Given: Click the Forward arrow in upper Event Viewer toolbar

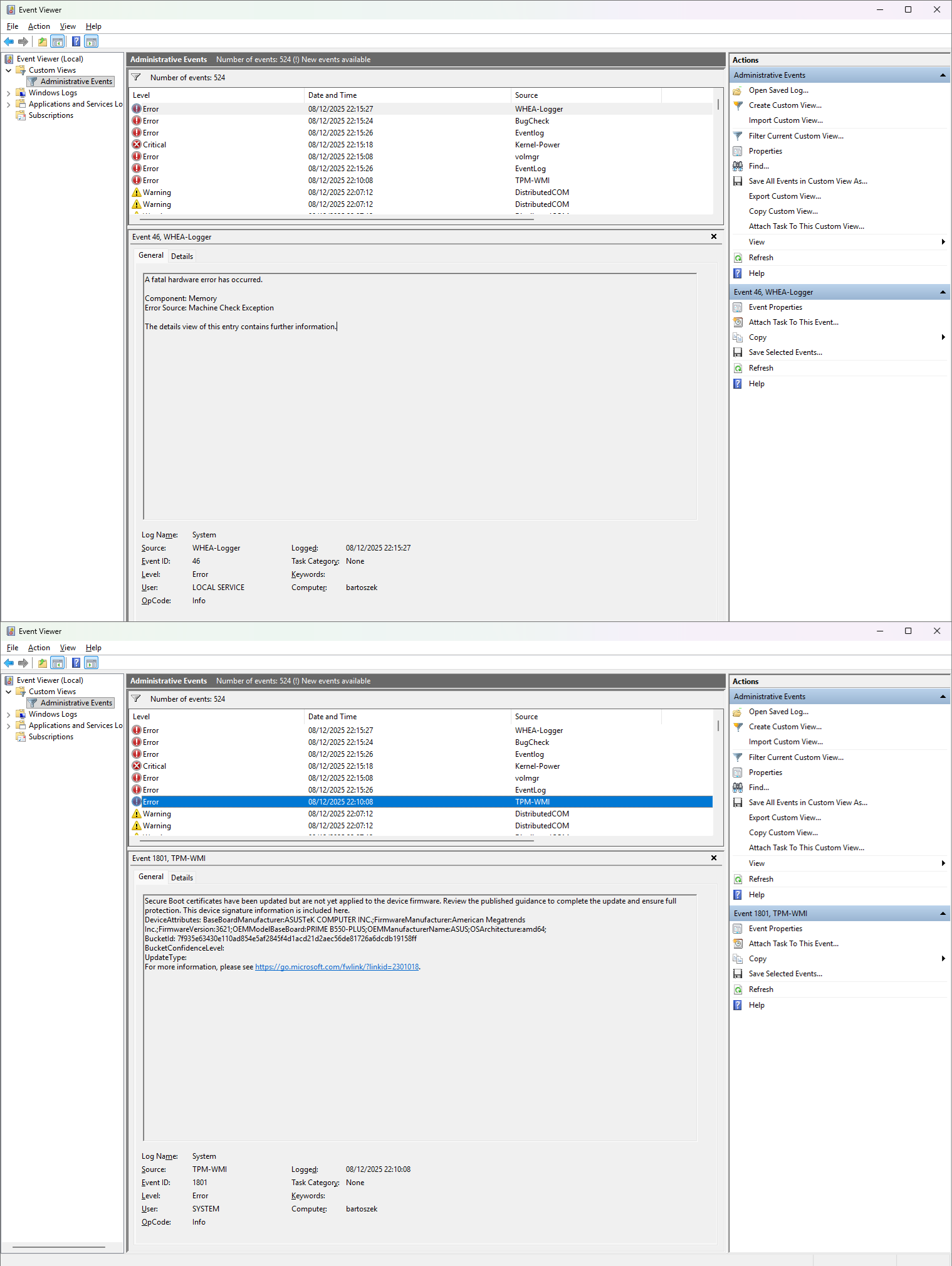Looking at the screenshot, I should point(23,41).
